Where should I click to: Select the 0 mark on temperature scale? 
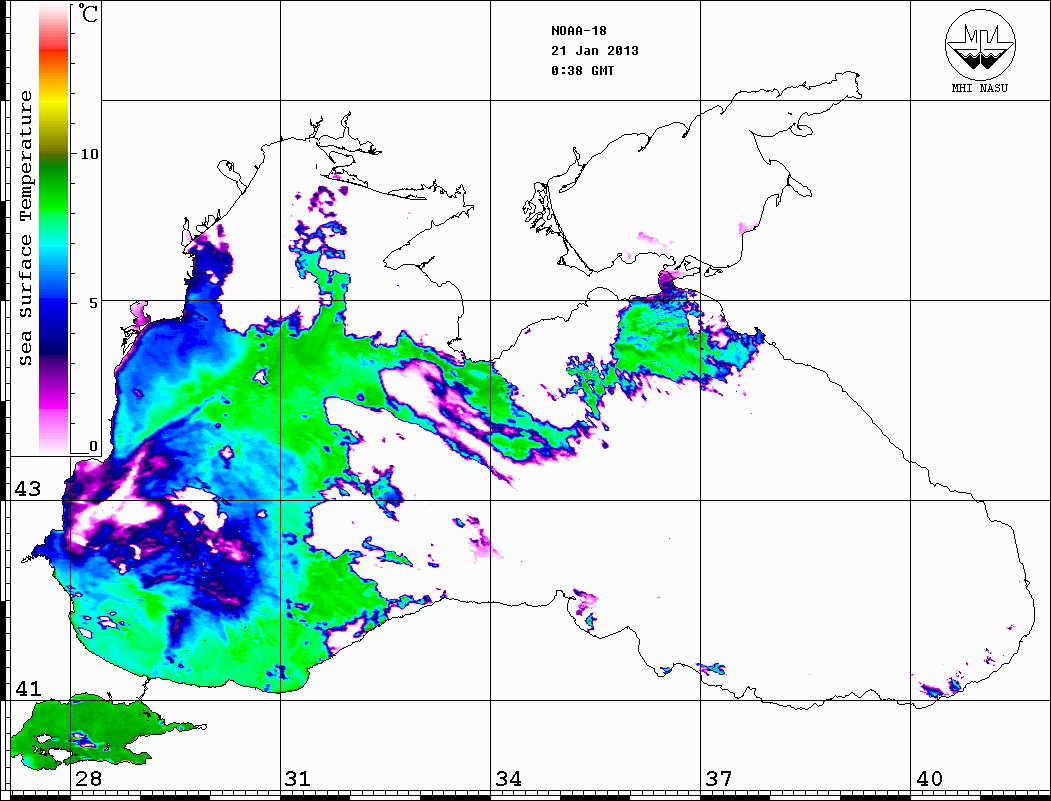(93, 446)
